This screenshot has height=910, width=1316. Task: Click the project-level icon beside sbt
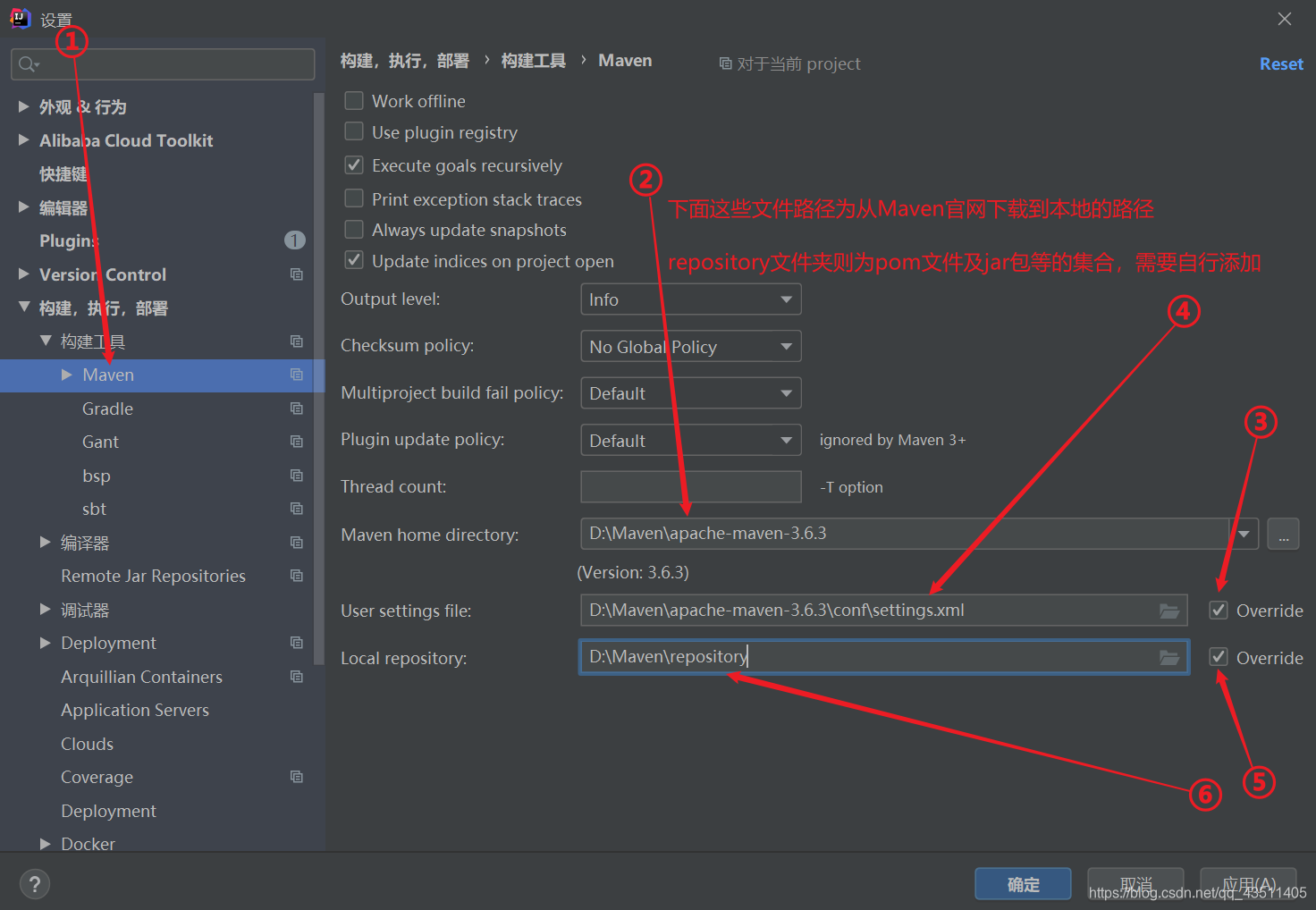(297, 509)
